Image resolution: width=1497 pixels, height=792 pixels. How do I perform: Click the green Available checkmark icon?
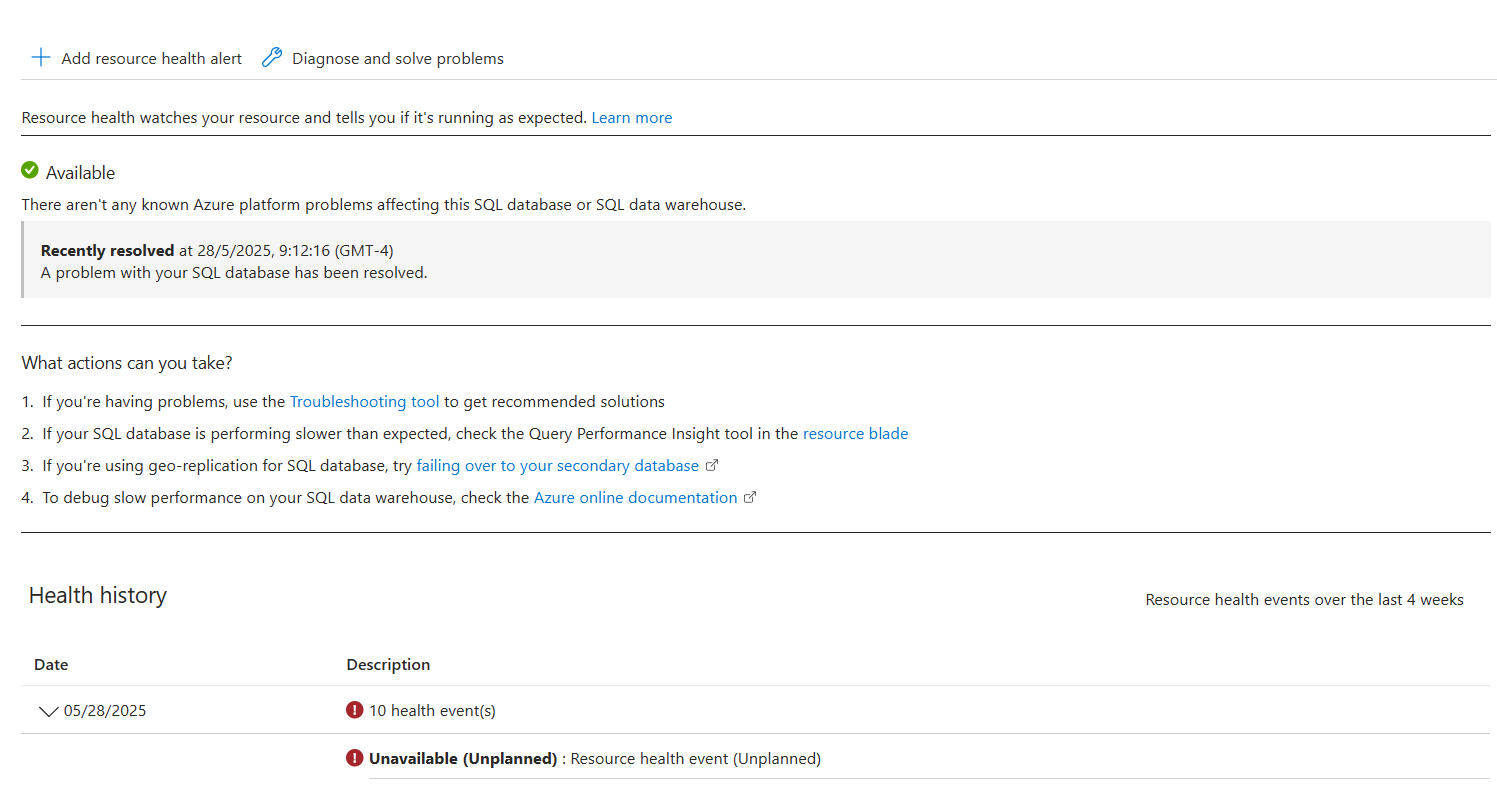coord(30,171)
